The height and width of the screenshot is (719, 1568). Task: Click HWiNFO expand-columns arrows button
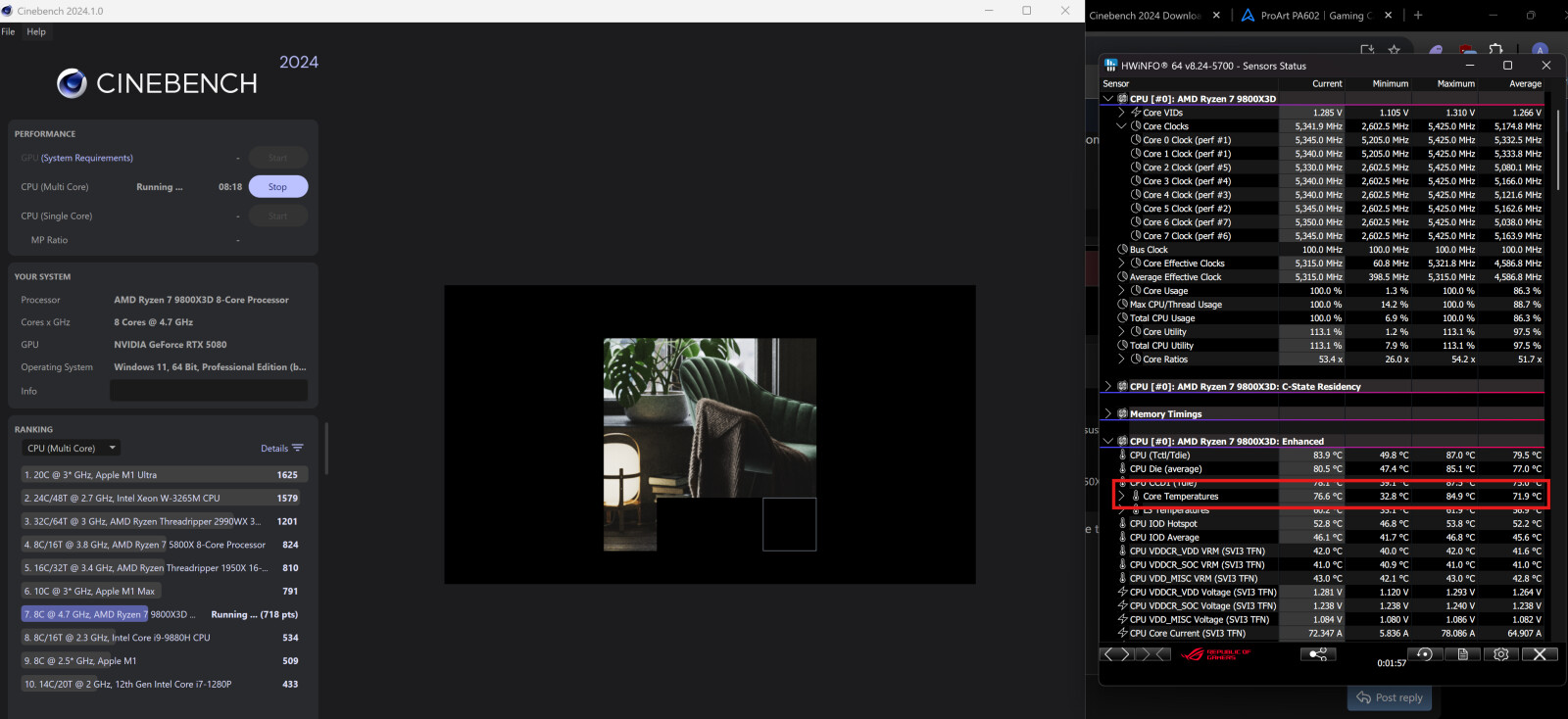click(1116, 654)
